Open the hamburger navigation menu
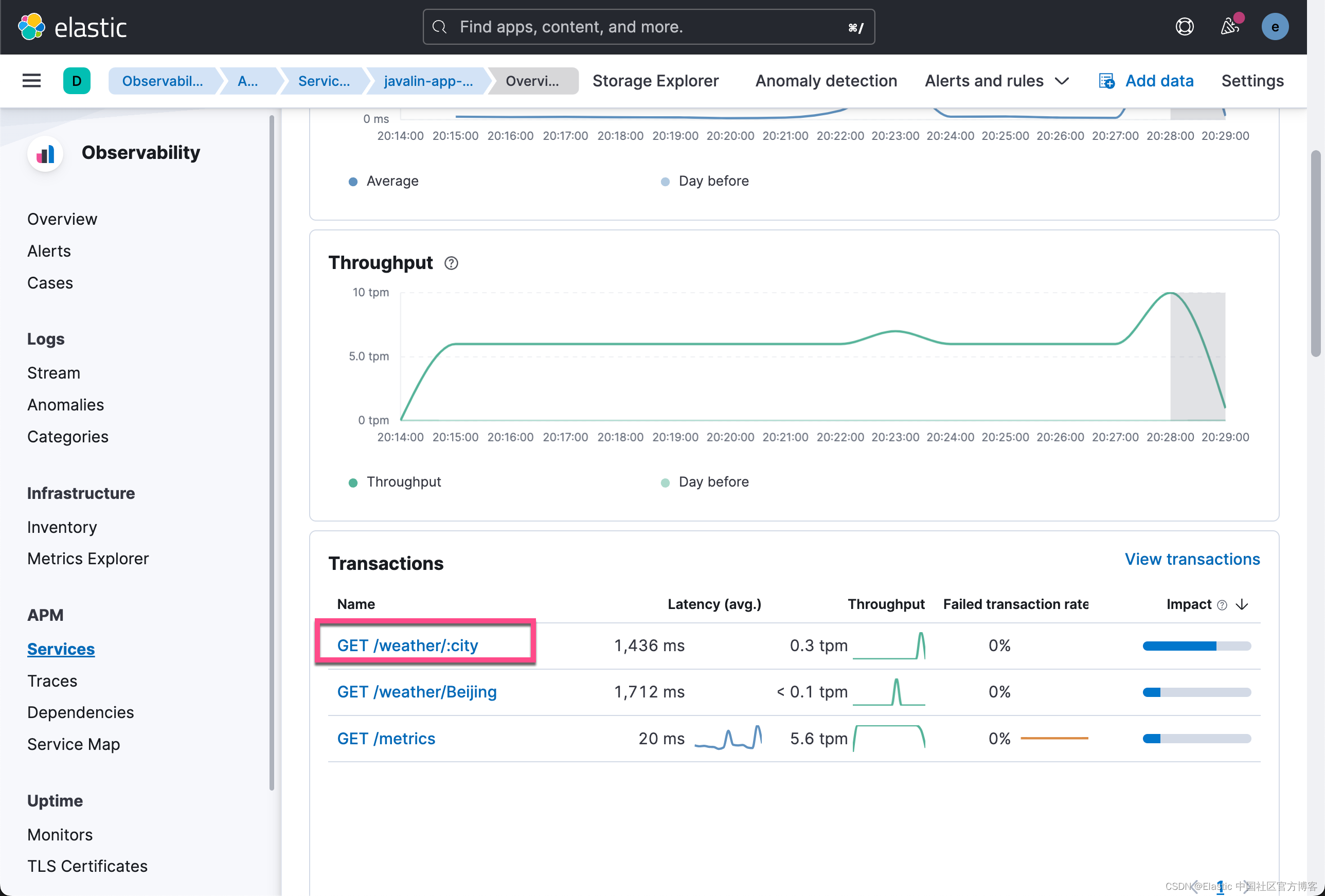The image size is (1325, 896). pyautogui.click(x=31, y=81)
